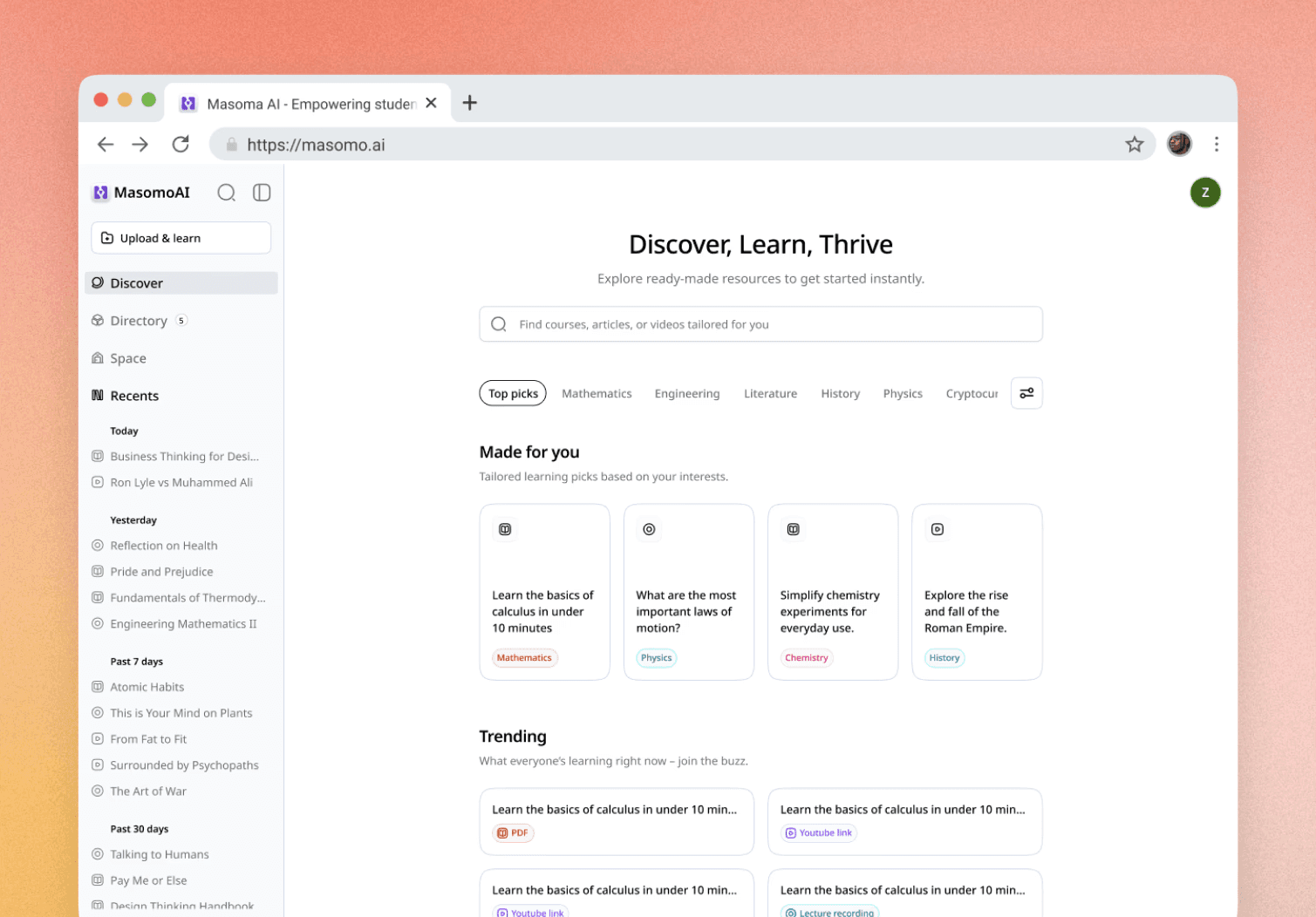
Task: Open Pay Me or Else recent
Action: point(140,880)
